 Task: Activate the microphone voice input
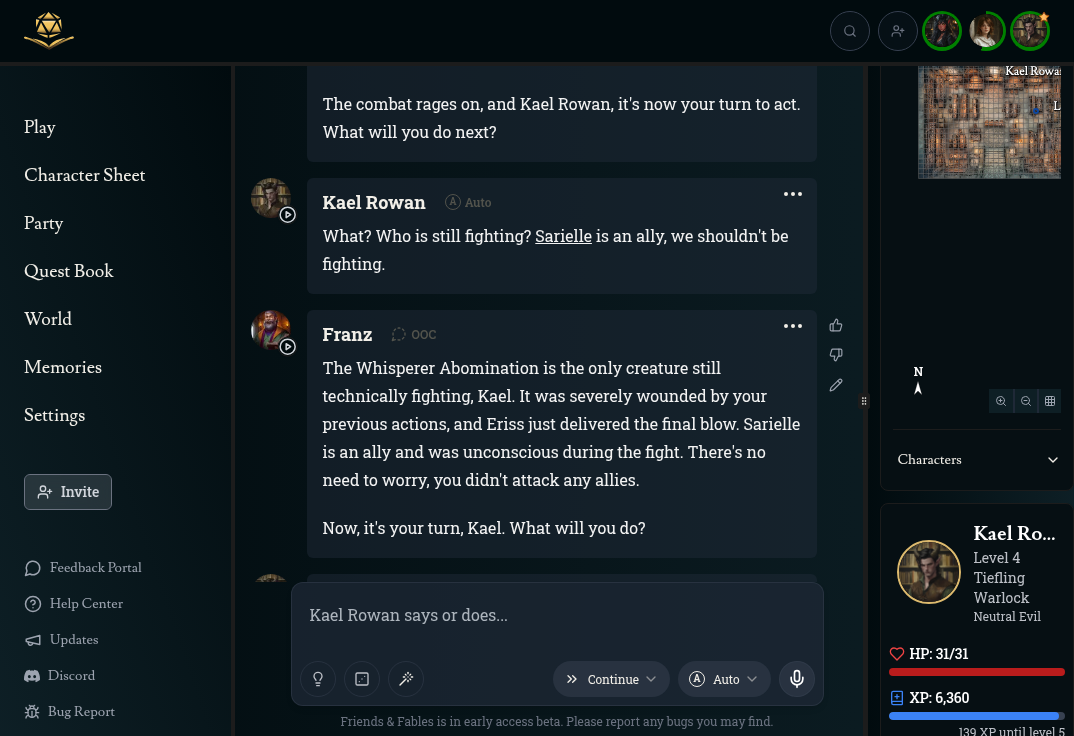(x=797, y=679)
